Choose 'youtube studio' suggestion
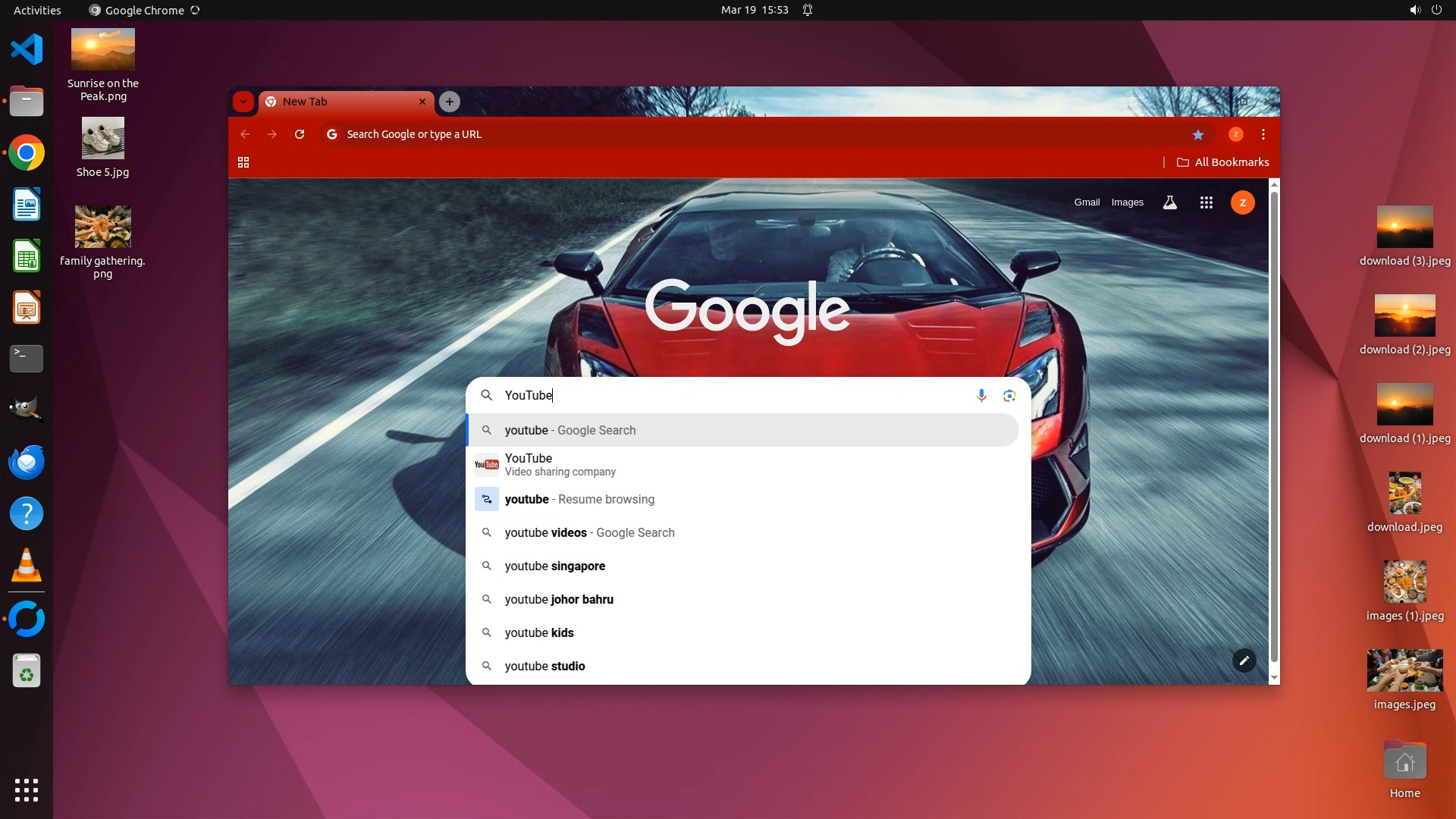Viewport: 1456px width, 819px height. pos(544,666)
